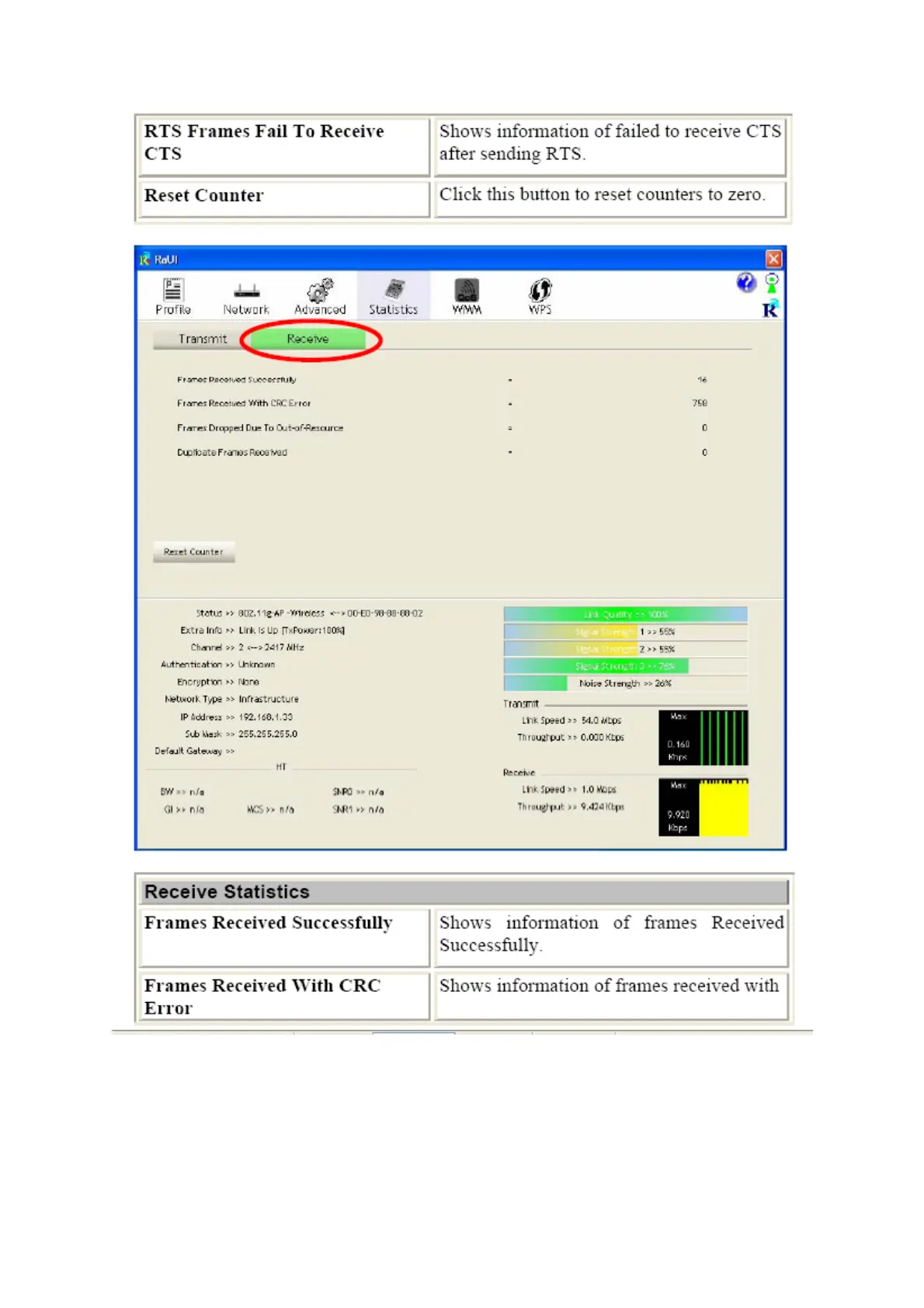This screenshot has width=924, height=1308.
Task: Select the Statistics calculator icon
Action: pos(394,290)
